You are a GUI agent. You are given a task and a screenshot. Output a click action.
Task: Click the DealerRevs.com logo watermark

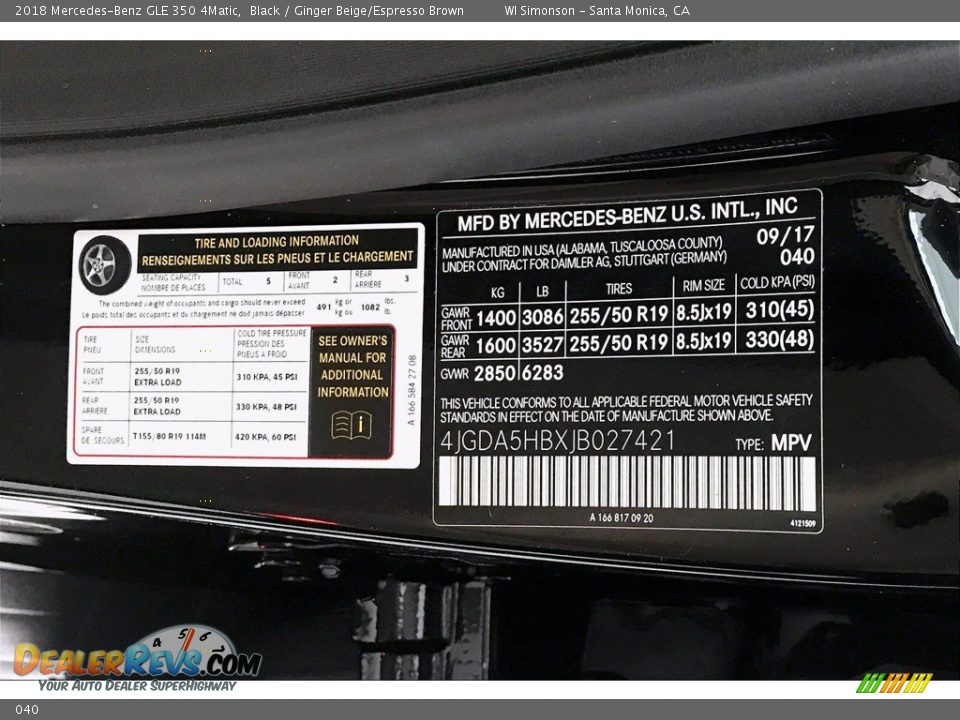(137, 661)
